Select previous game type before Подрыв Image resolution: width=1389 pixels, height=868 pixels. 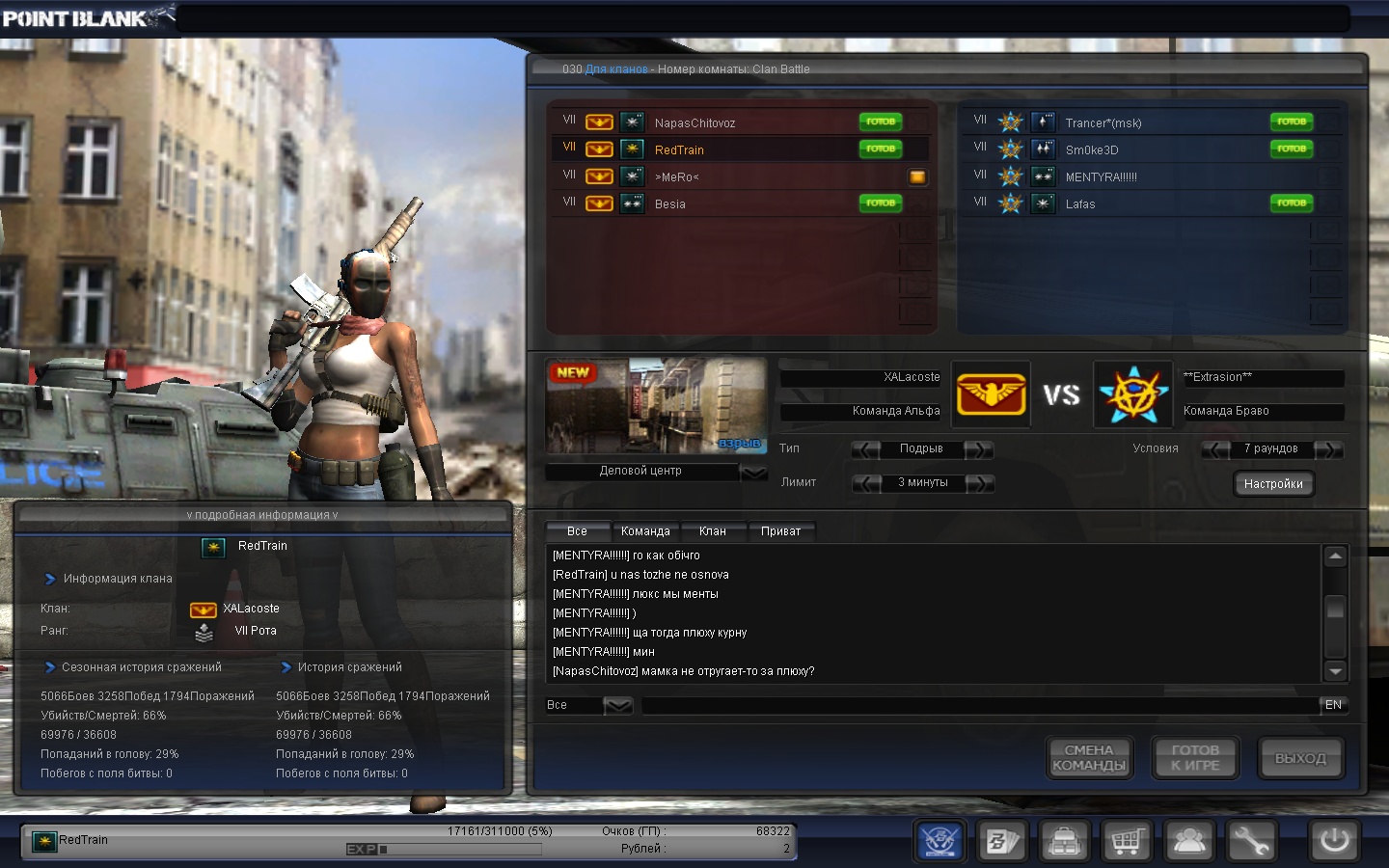click(866, 449)
